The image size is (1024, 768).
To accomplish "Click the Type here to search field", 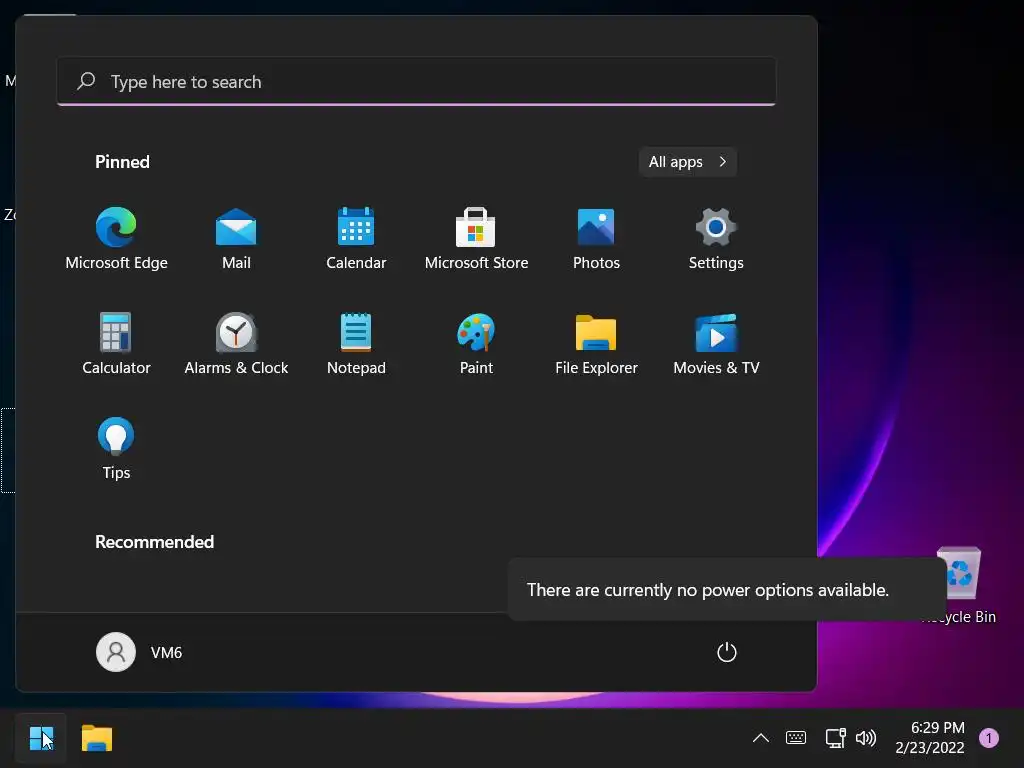I will pos(416,82).
